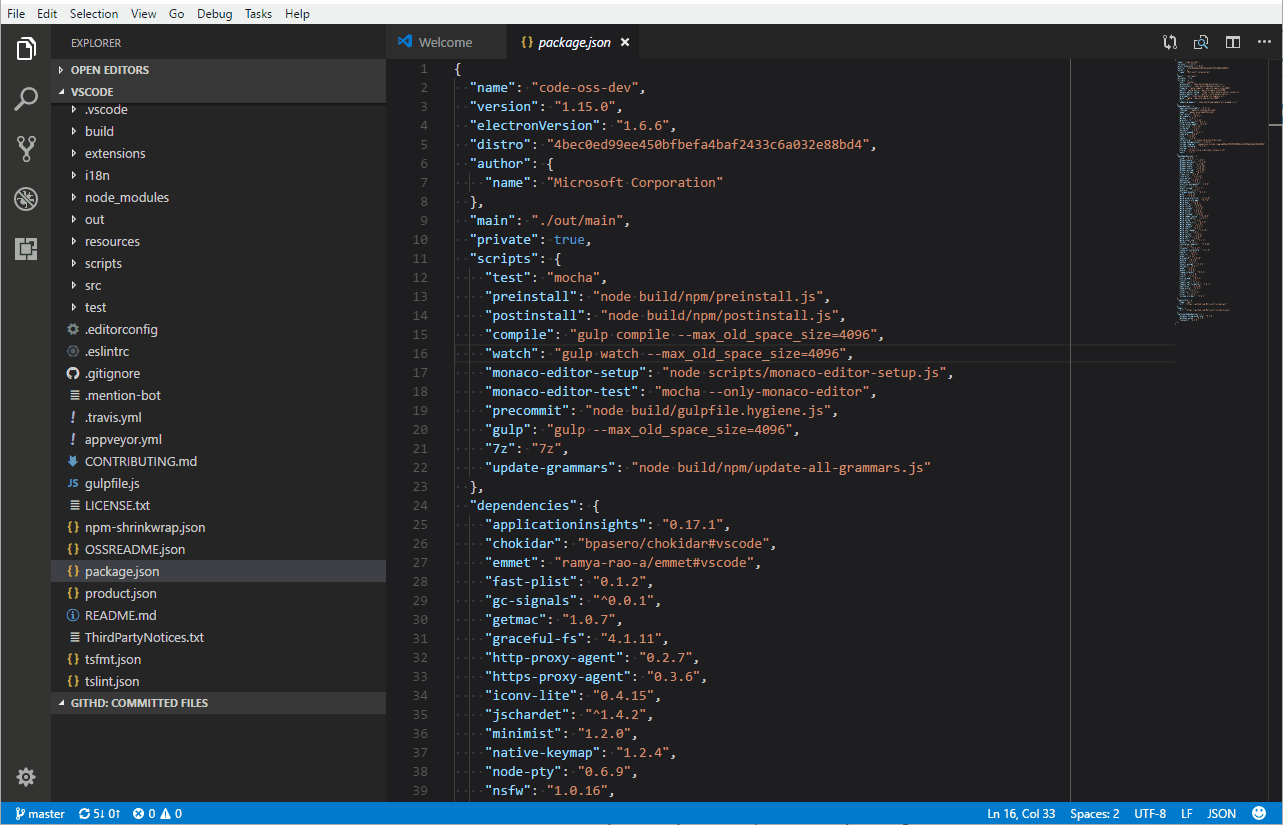Image resolution: width=1283 pixels, height=825 pixels.
Task: Open LICENSE.txt in explorer
Action: click(x=218, y=505)
